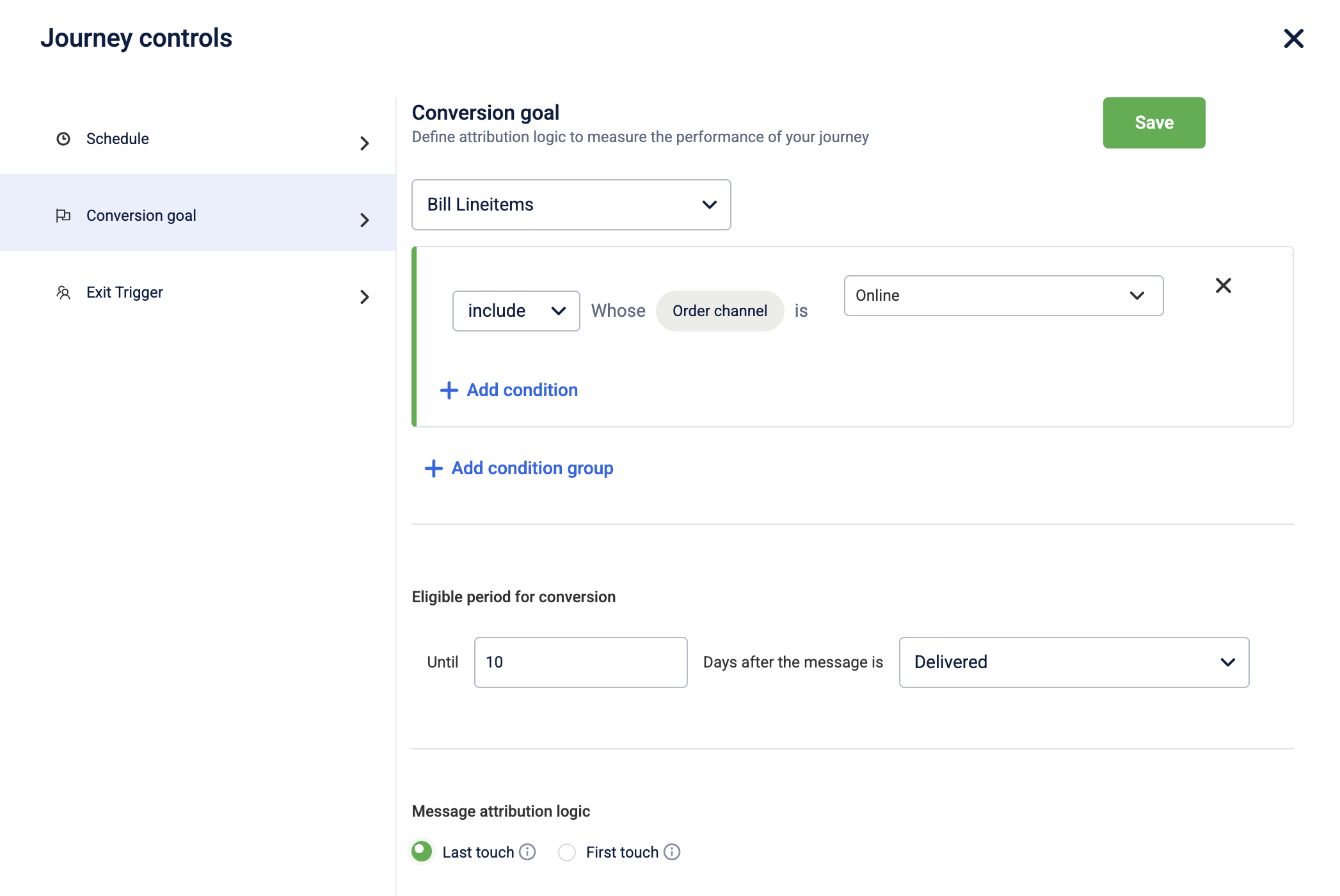Remove the Order channel condition row

[1223, 285]
